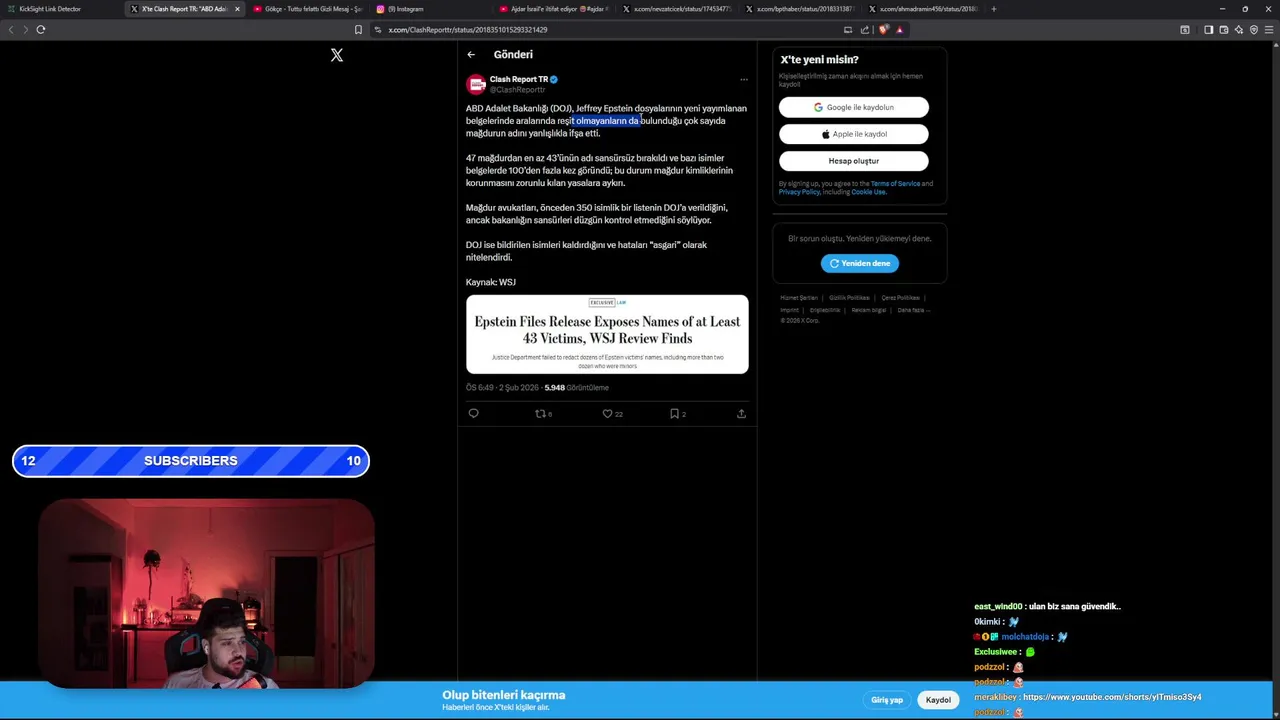Click the streamer webcam overlay
This screenshot has width=1280, height=720.
click(207, 594)
